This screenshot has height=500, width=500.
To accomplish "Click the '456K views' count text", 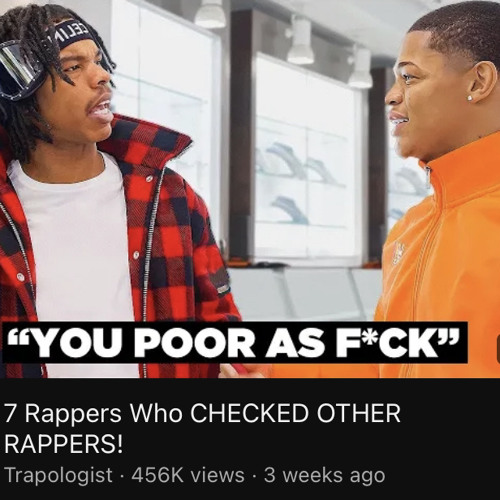I will [x=188, y=475].
